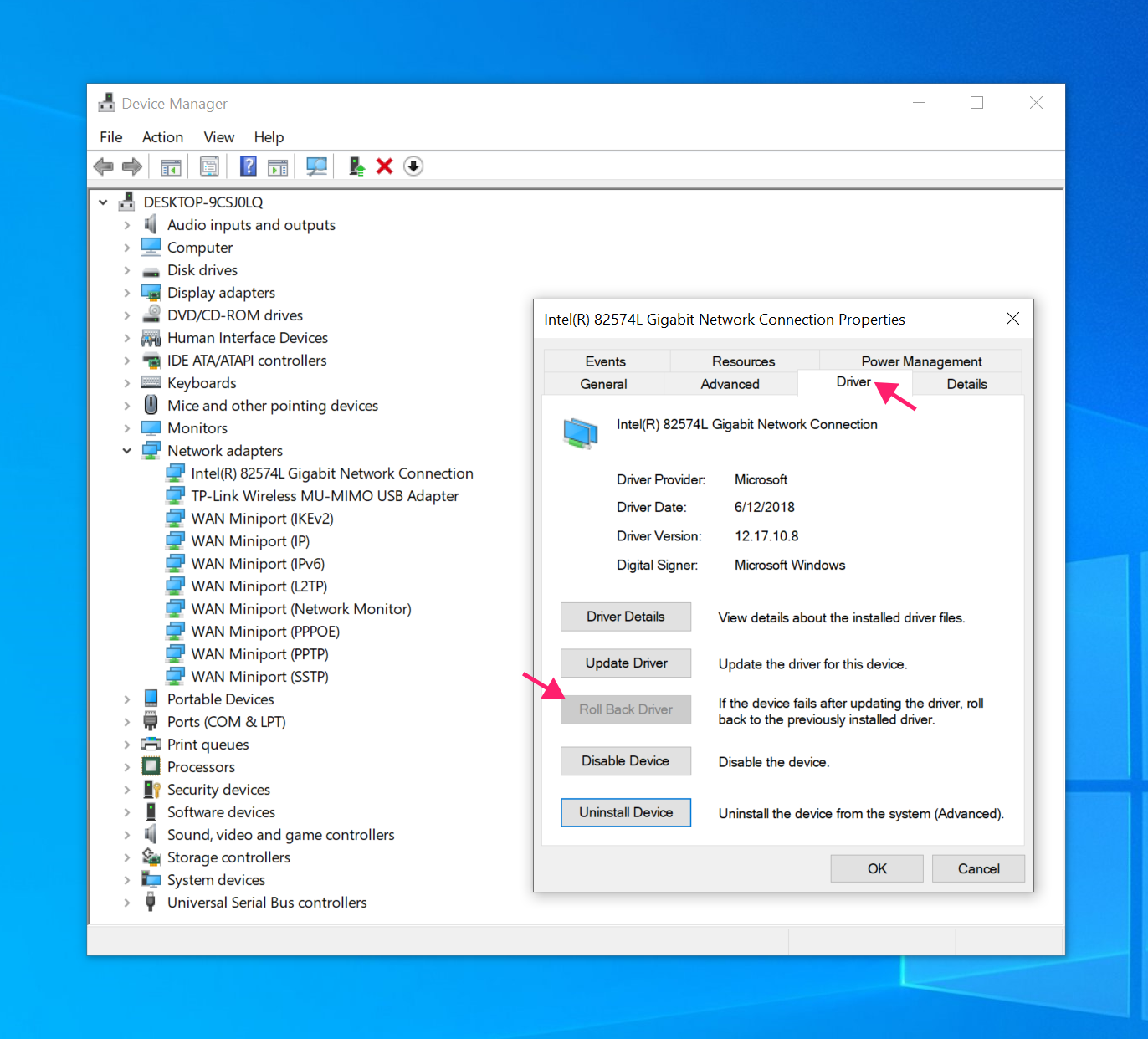
Task: Click Show/Hide Action Pane toolbar icon
Action: pyautogui.click(x=278, y=166)
